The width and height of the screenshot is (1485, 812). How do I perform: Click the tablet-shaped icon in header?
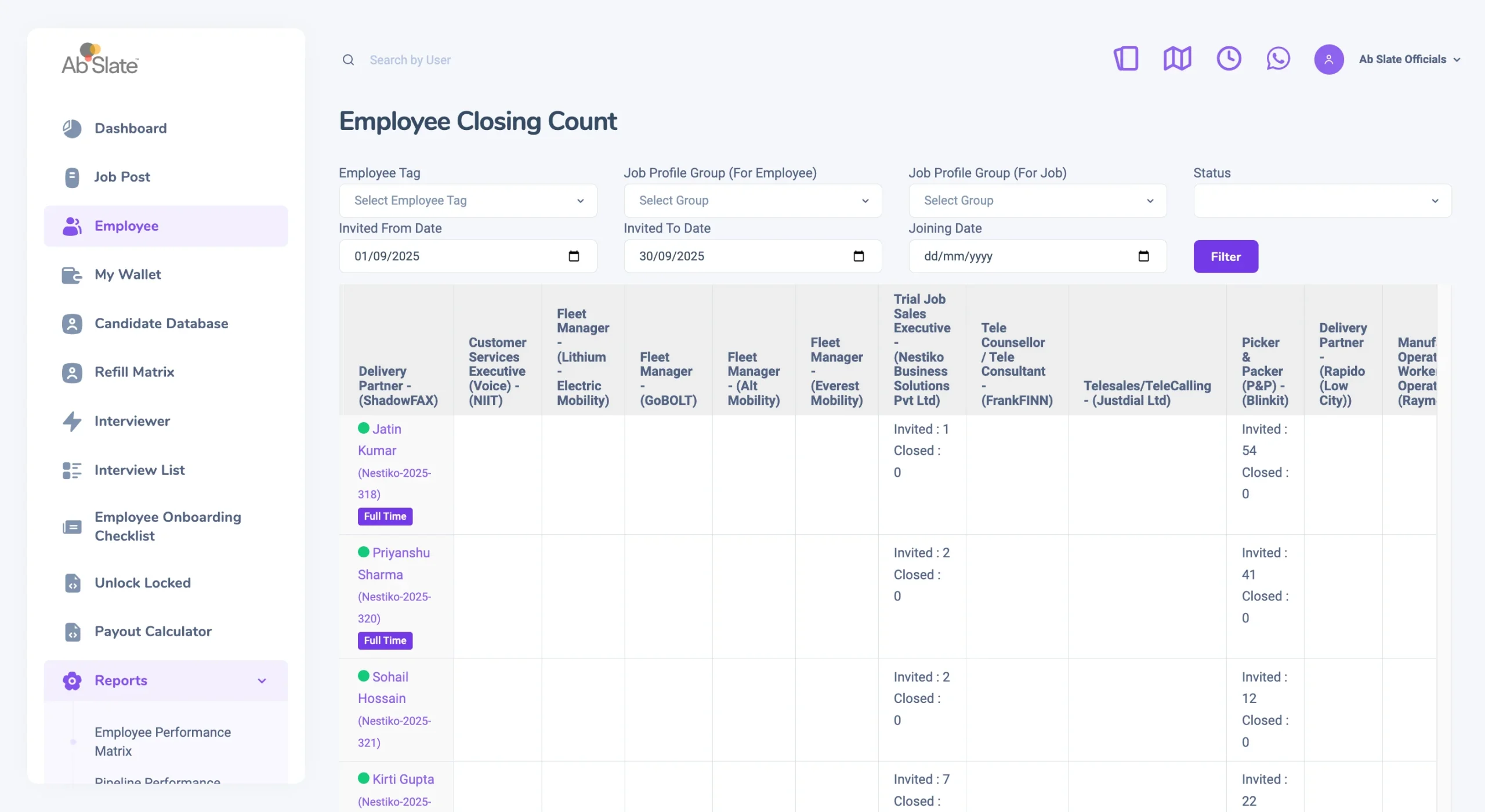pos(1126,59)
